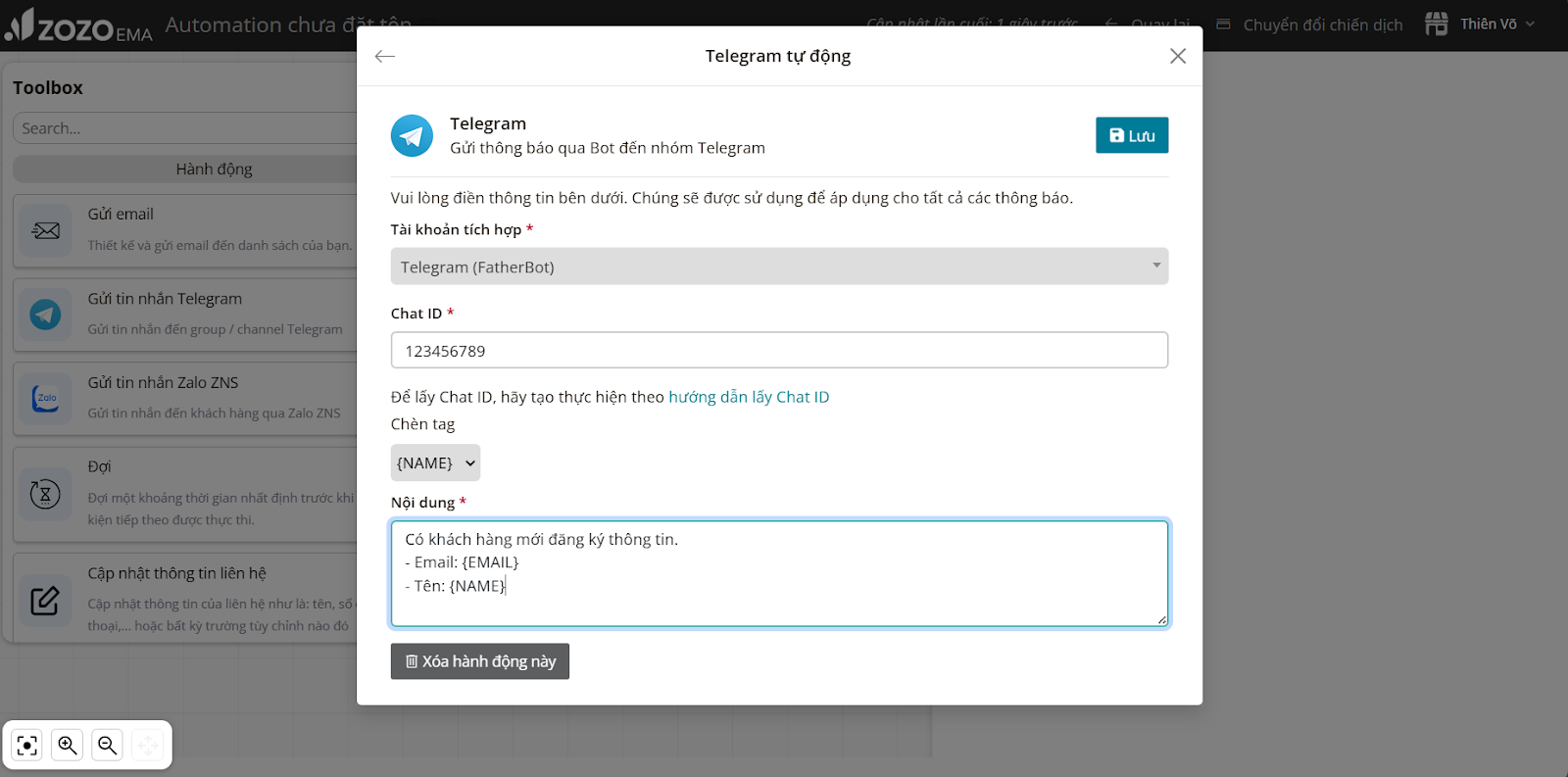Screen dimensions: 1568x777
Task: Click the Toolbox search field
Action: tap(186, 128)
